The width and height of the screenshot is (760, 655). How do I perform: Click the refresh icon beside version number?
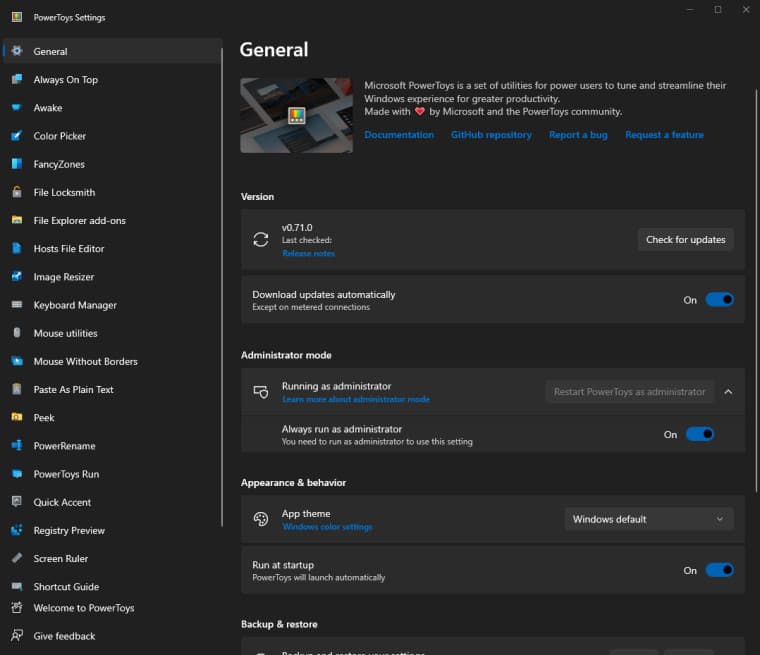coord(261,239)
